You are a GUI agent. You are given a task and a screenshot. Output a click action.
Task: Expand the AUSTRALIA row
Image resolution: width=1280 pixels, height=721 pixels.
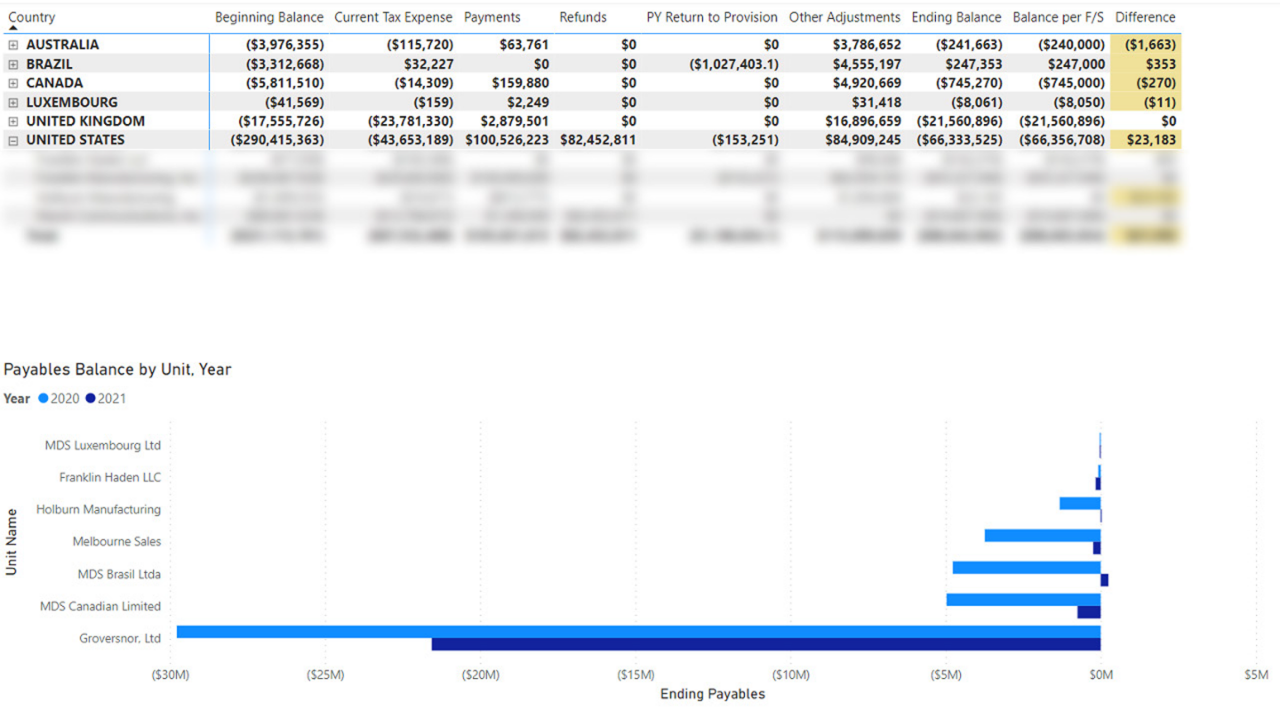[x=13, y=45]
